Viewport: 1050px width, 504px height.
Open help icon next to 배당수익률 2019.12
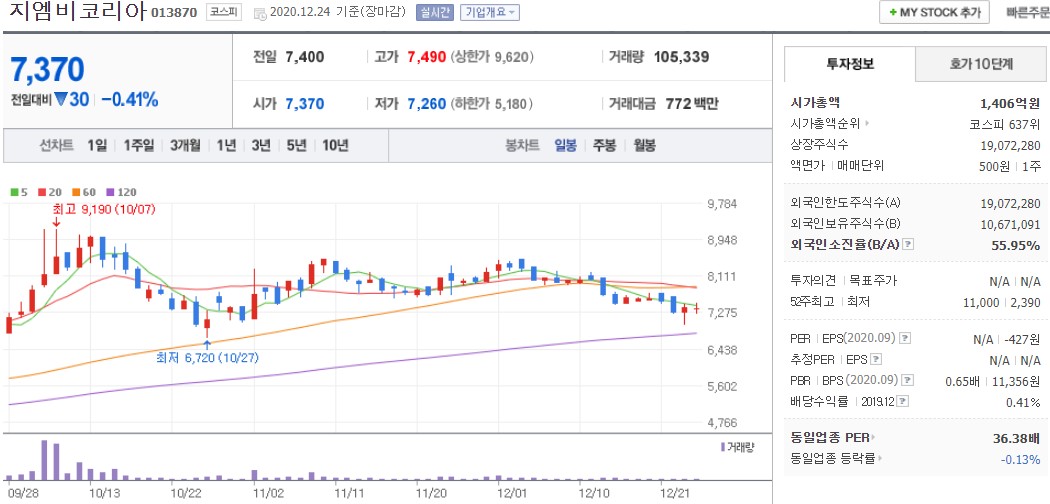point(903,402)
